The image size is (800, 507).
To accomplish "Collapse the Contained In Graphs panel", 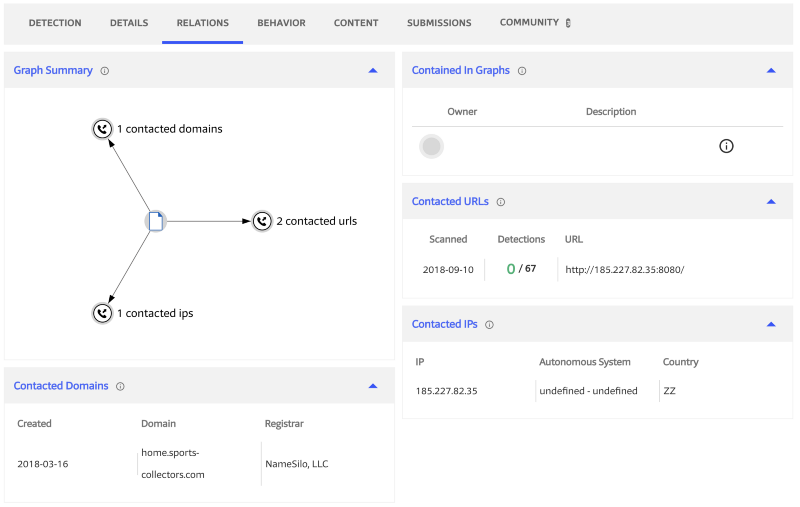I will point(771,71).
